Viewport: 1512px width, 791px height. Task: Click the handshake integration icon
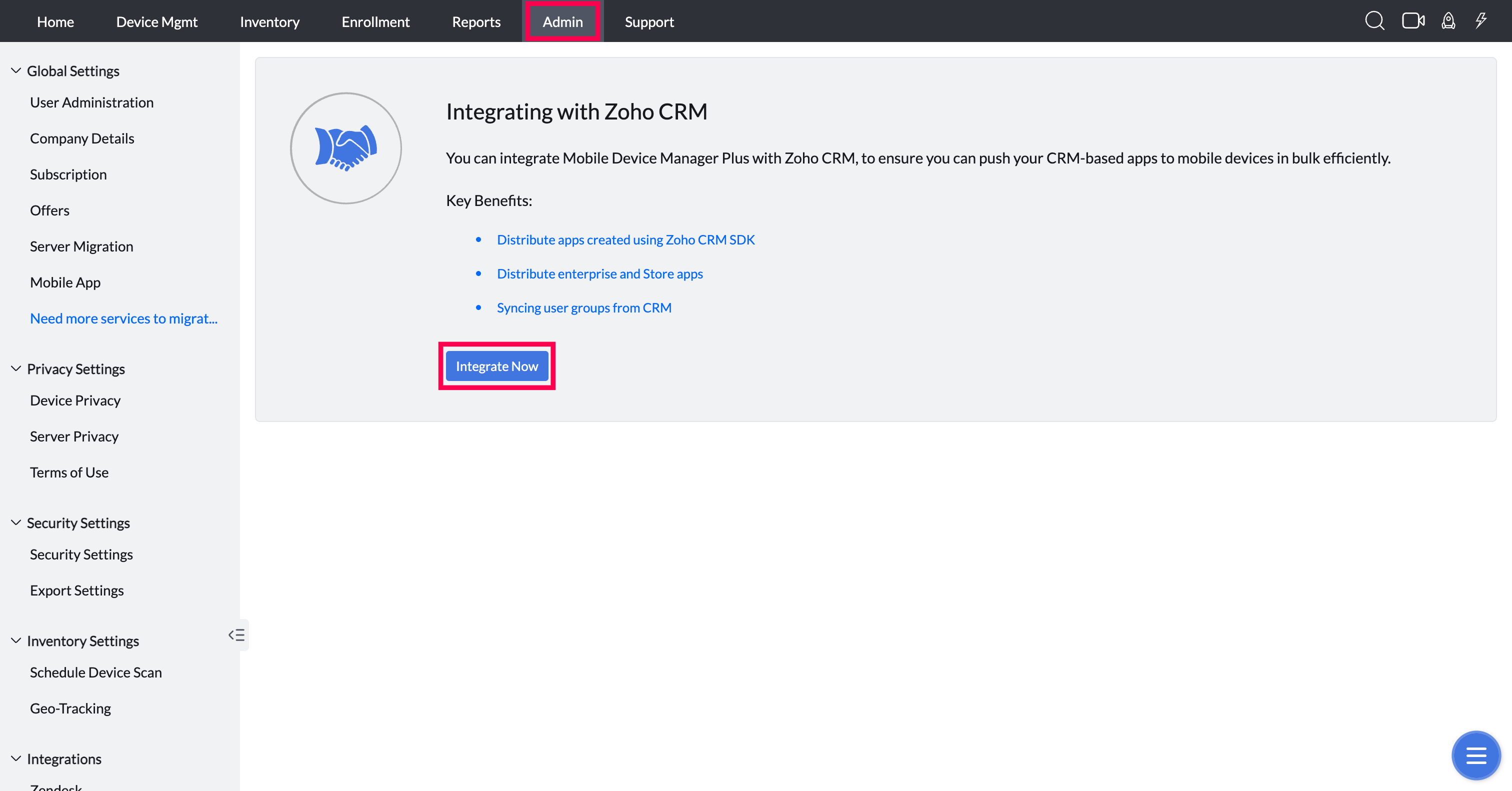(x=345, y=148)
